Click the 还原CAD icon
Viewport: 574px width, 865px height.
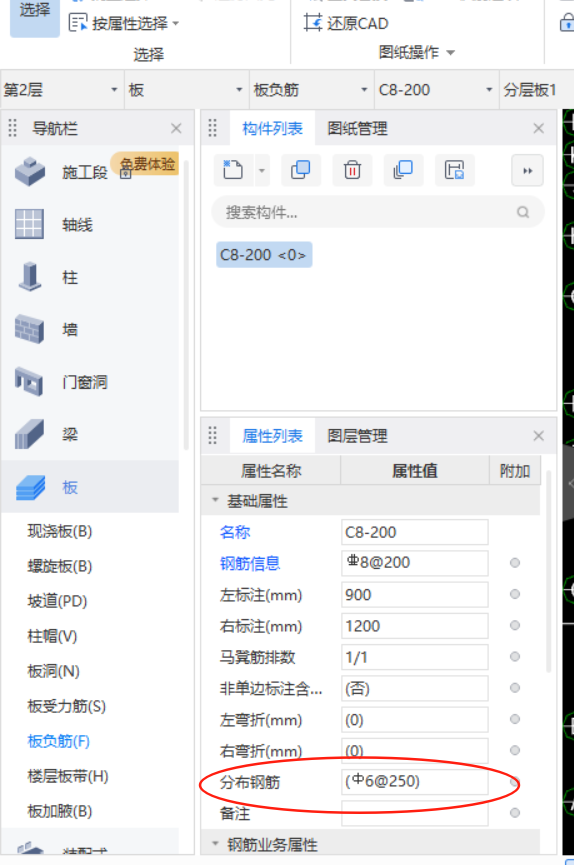point(313,23)
